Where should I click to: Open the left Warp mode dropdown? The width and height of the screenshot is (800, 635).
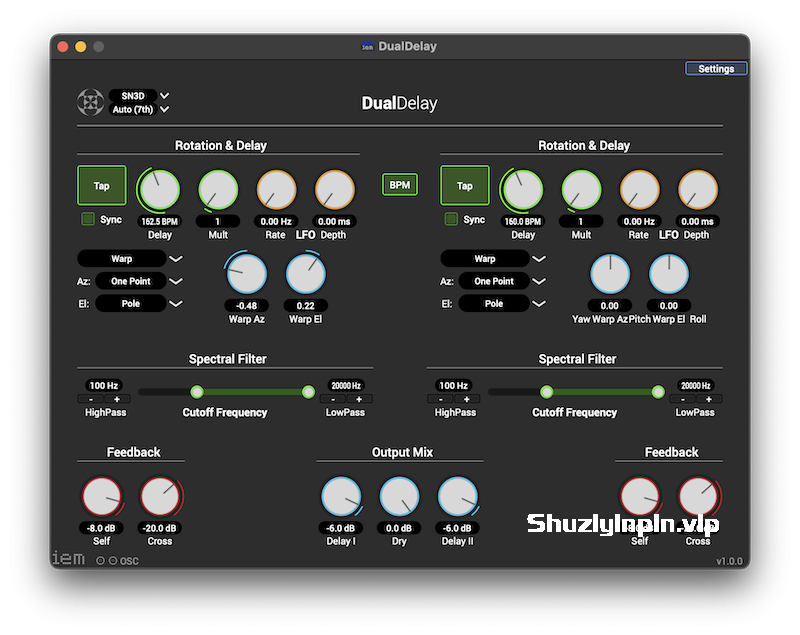point(130,259)
